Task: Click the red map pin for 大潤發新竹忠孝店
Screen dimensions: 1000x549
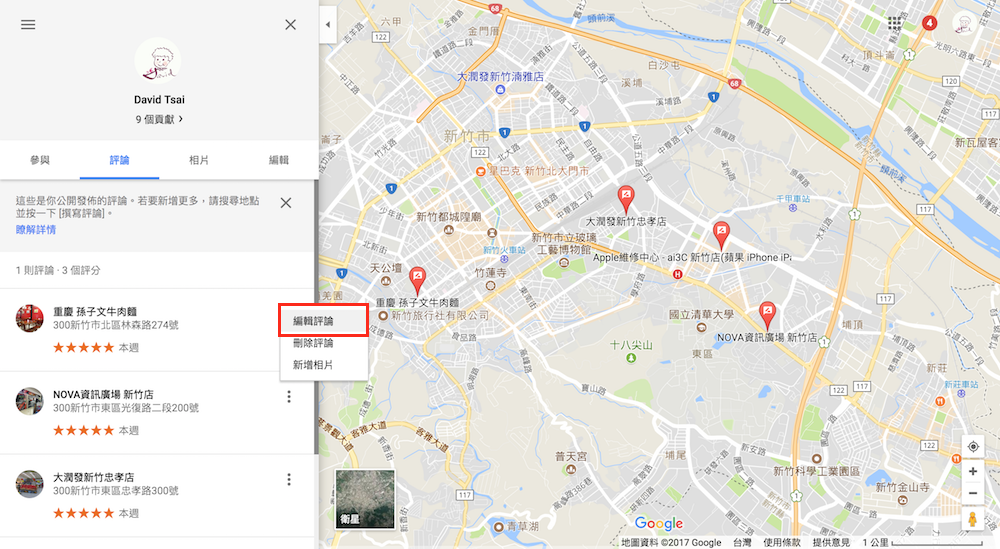Action: coord(626,199)
